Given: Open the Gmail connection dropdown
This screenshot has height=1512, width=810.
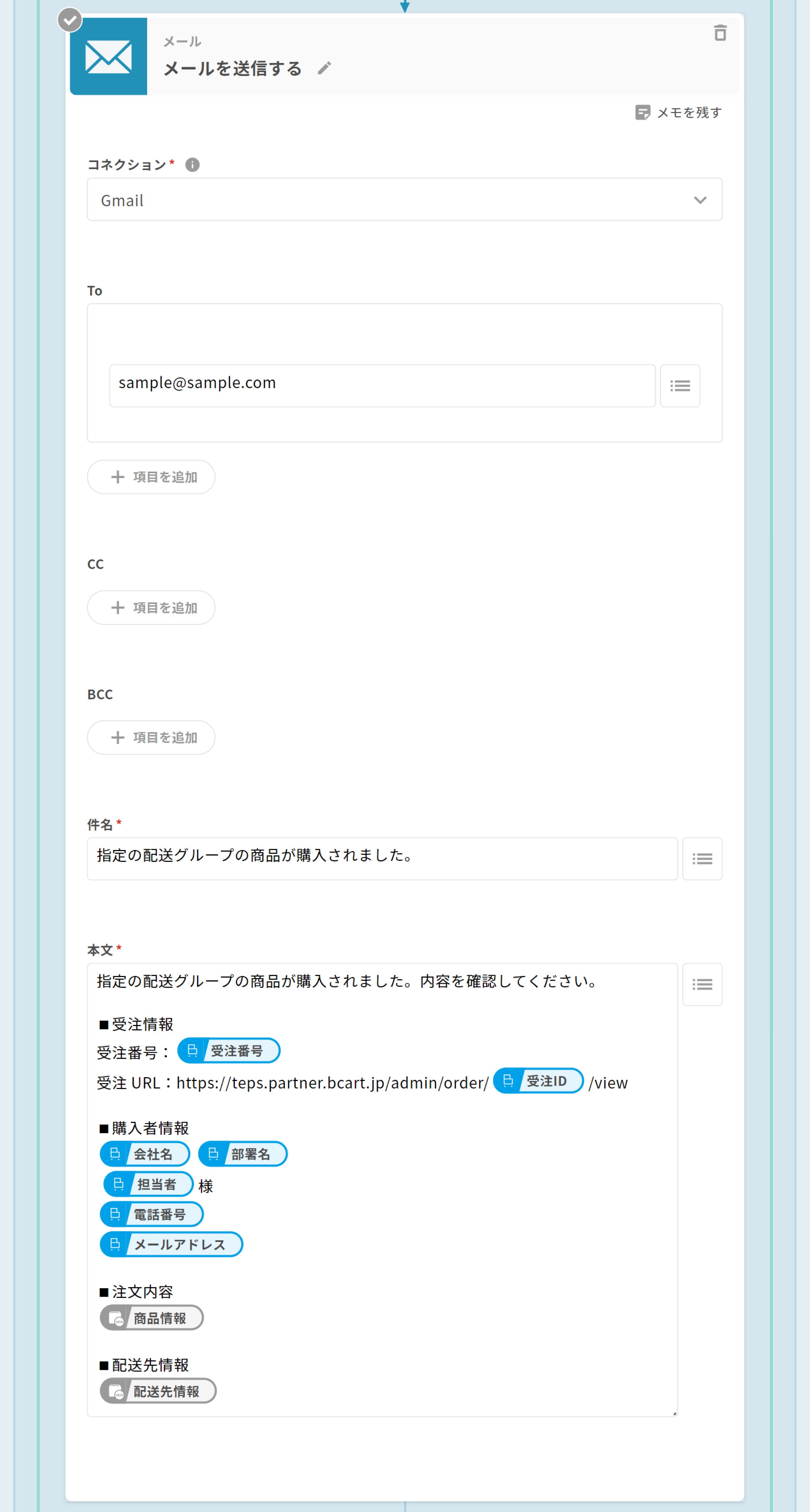Looking at the screenshot, I should (x=404, y=199).
